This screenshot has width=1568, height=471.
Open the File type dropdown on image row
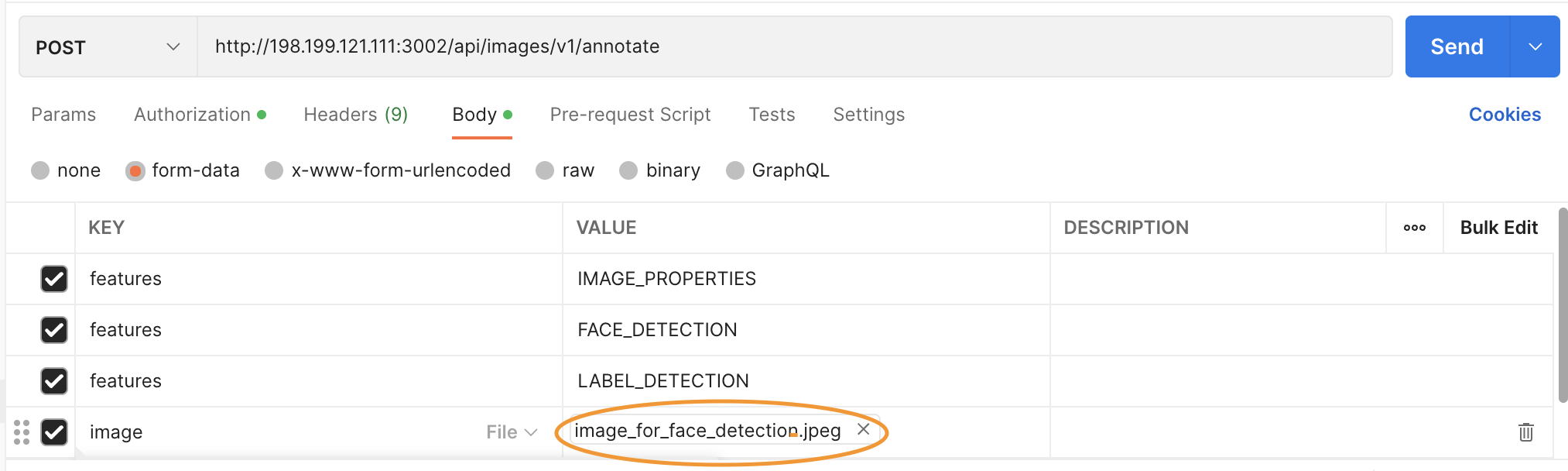[511, 431]
